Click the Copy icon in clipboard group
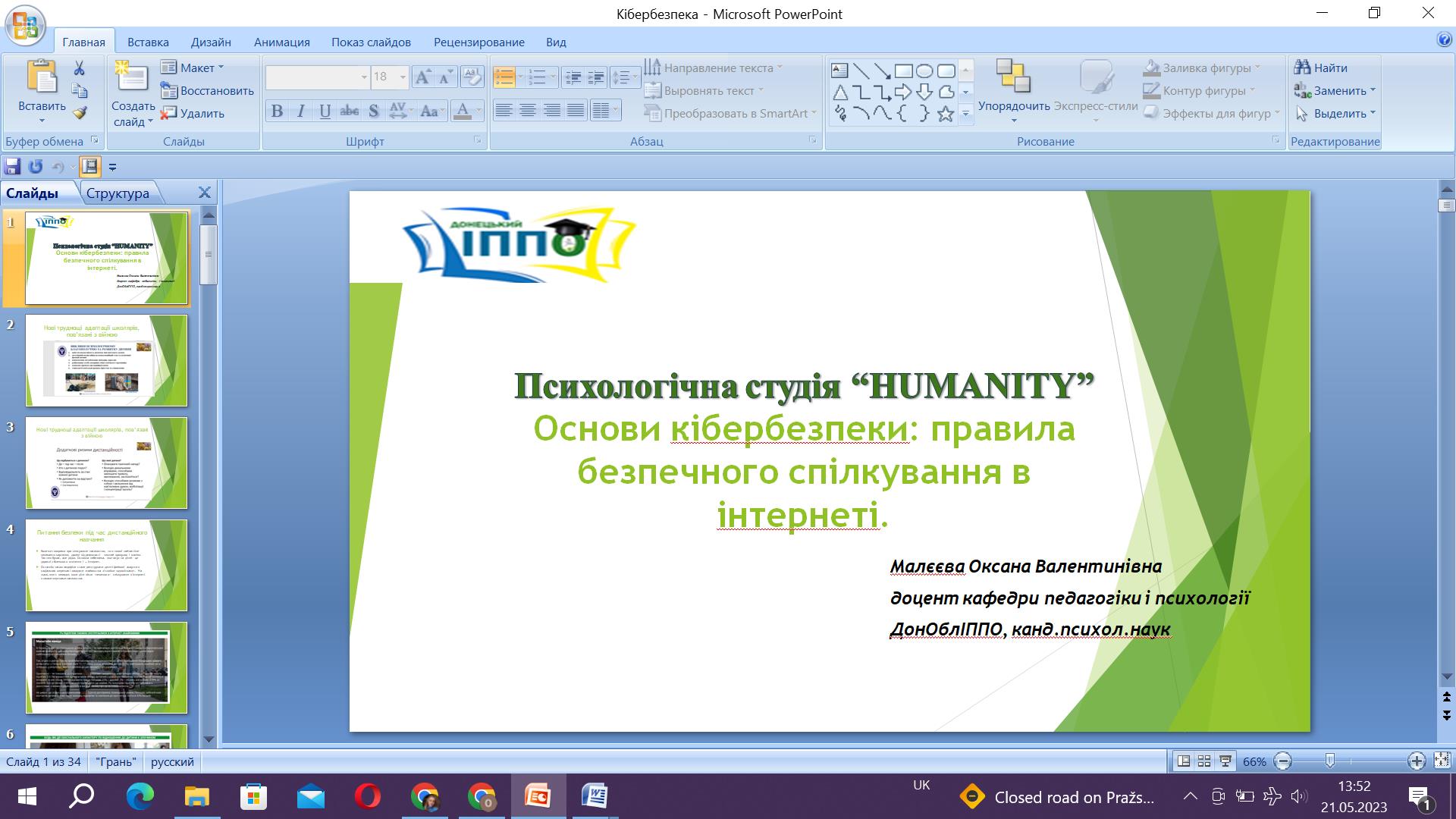Viewport: 1456px width, 819px height. pyautogui.click(x=79, y=91)
